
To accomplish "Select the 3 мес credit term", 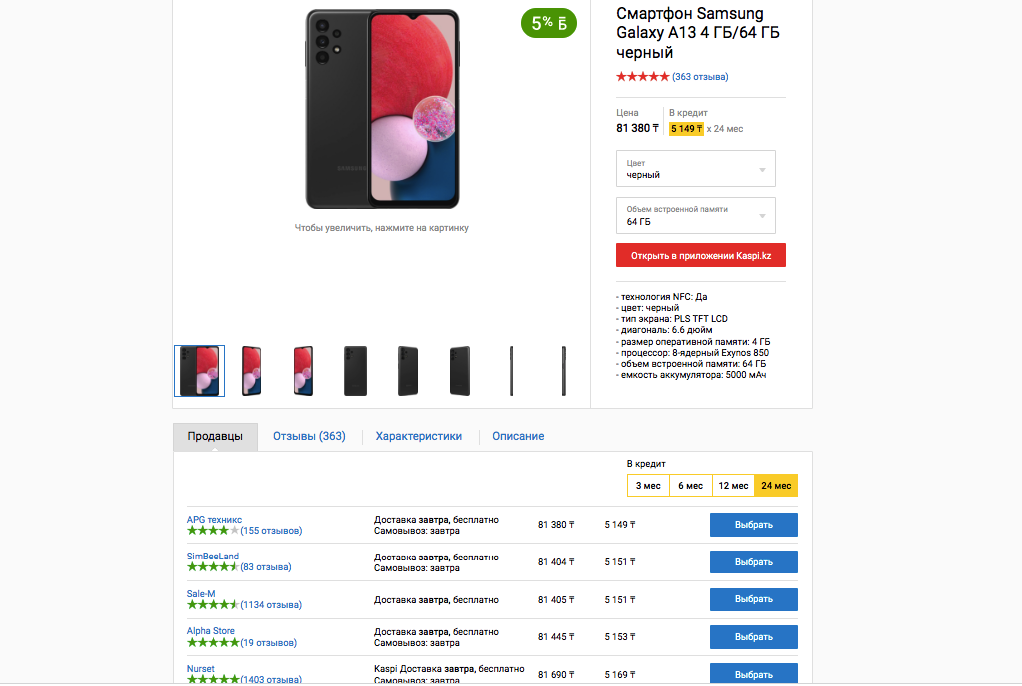I will point(648,486).
